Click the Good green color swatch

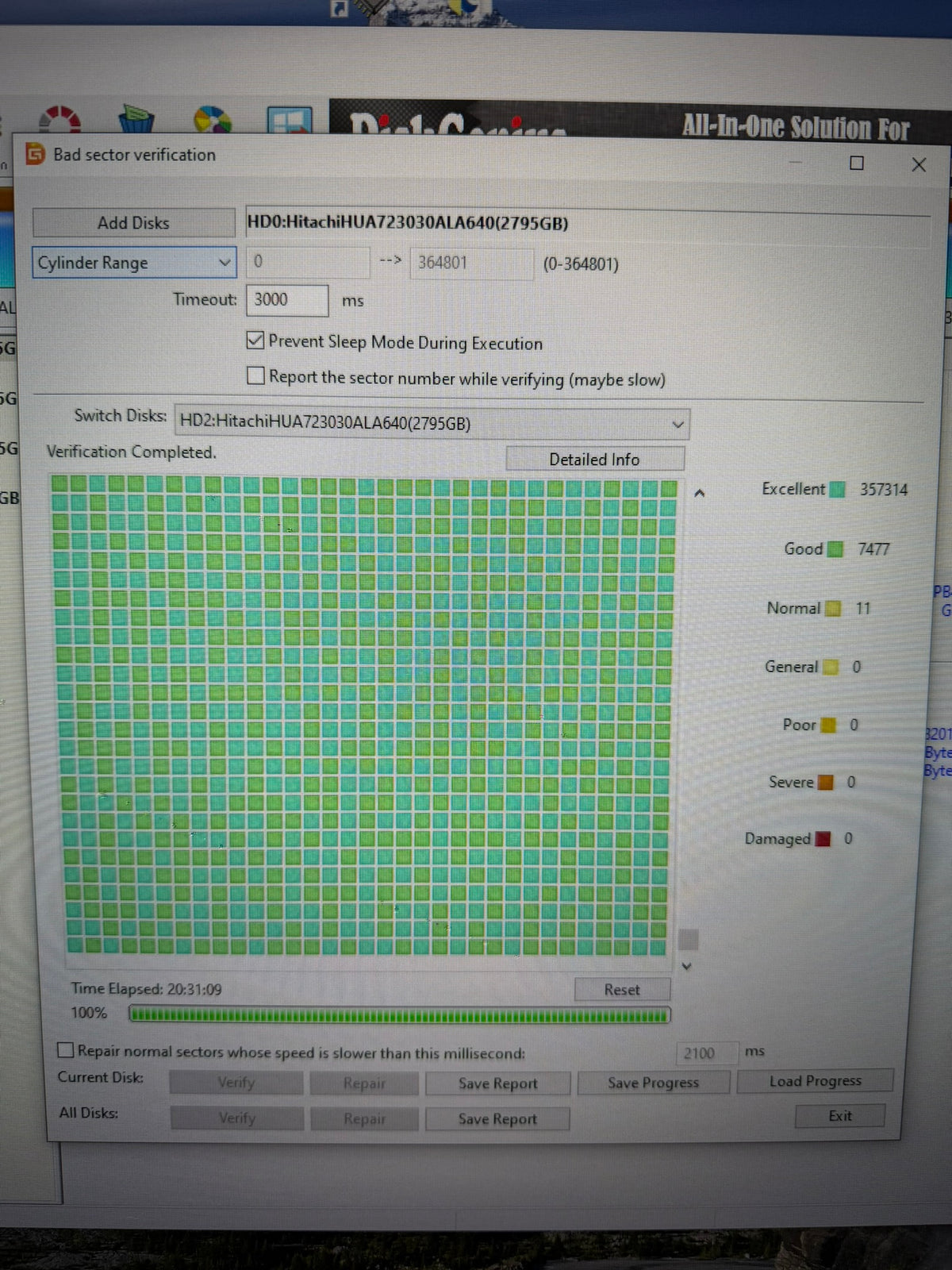[835, 548]
